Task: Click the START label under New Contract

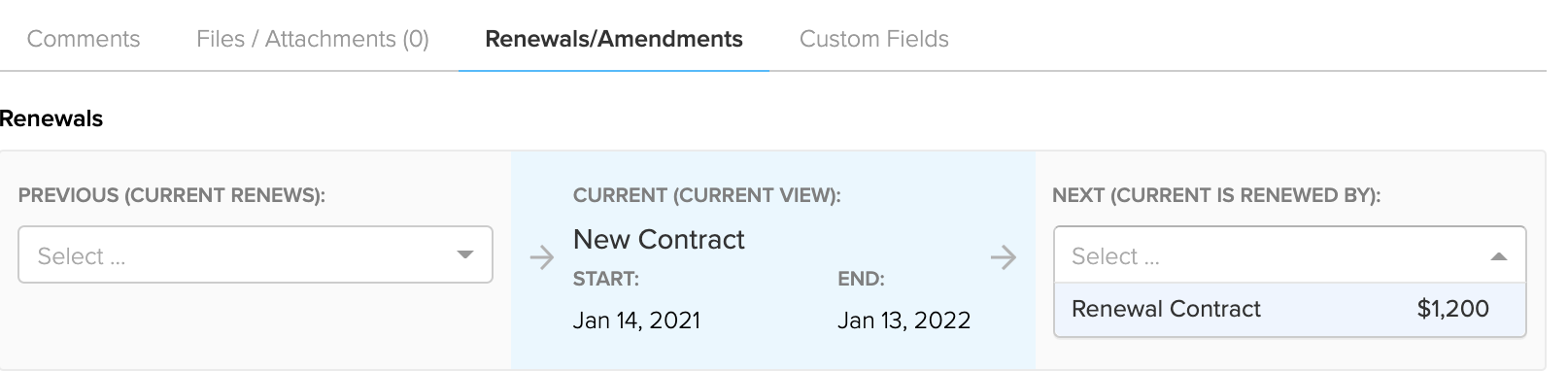Action: 606,279
